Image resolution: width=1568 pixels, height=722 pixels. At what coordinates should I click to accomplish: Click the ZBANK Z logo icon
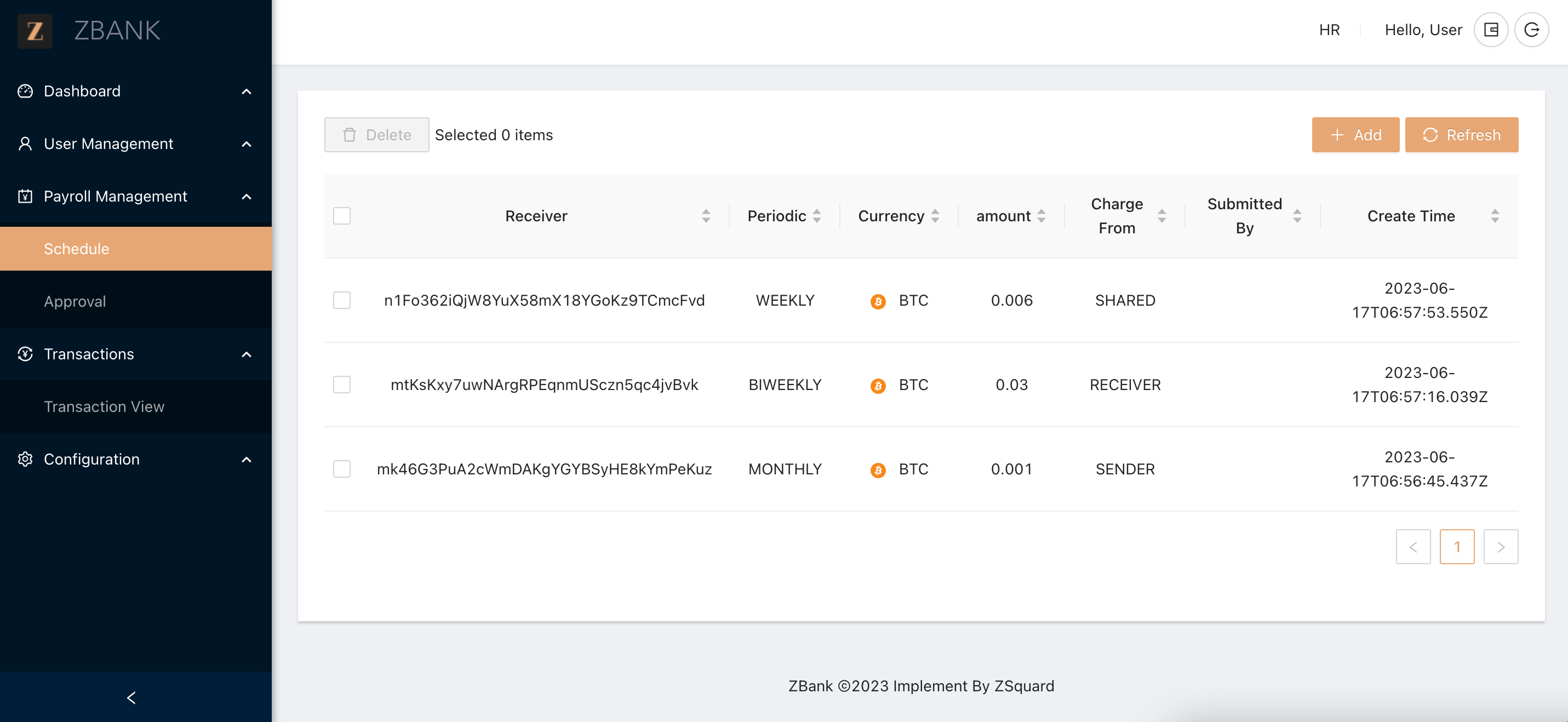tap(35, 31)
